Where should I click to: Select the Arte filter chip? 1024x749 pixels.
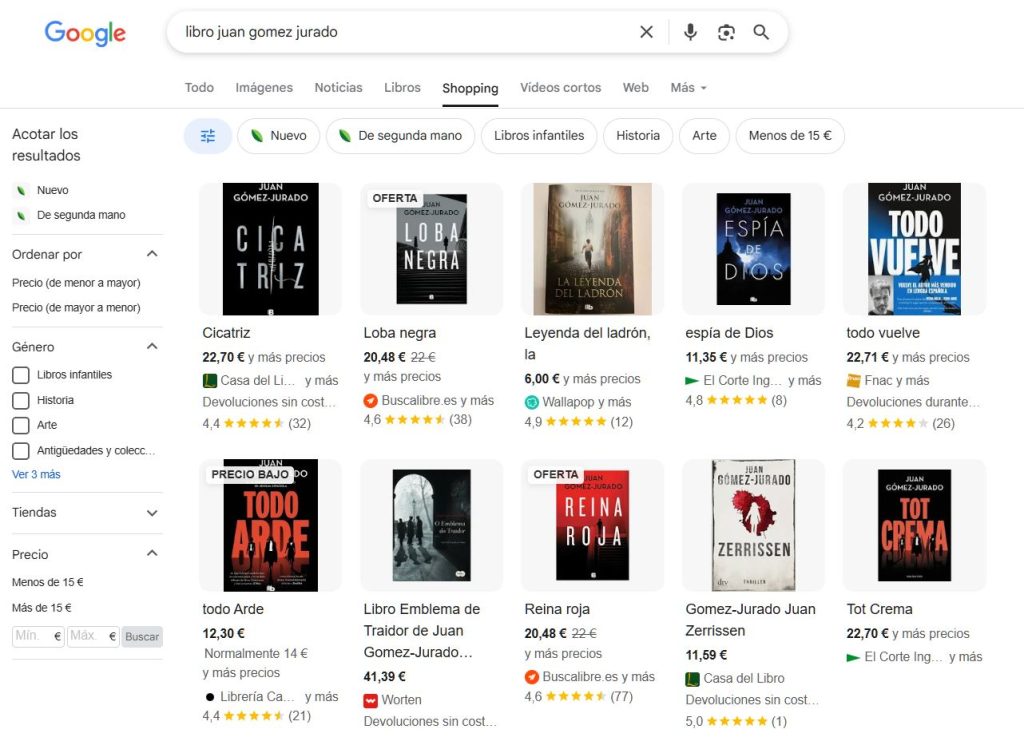[704, 136]
